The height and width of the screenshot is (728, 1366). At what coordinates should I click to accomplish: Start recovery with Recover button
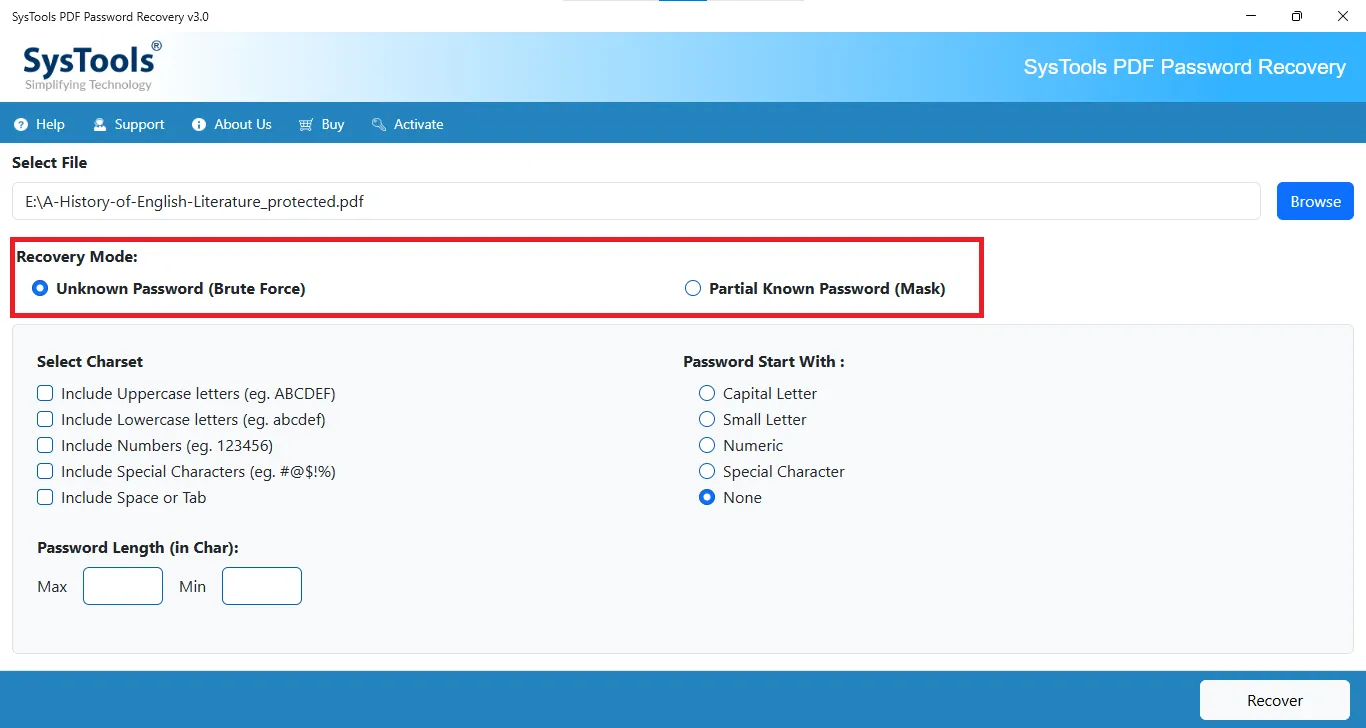point(1275,700)
